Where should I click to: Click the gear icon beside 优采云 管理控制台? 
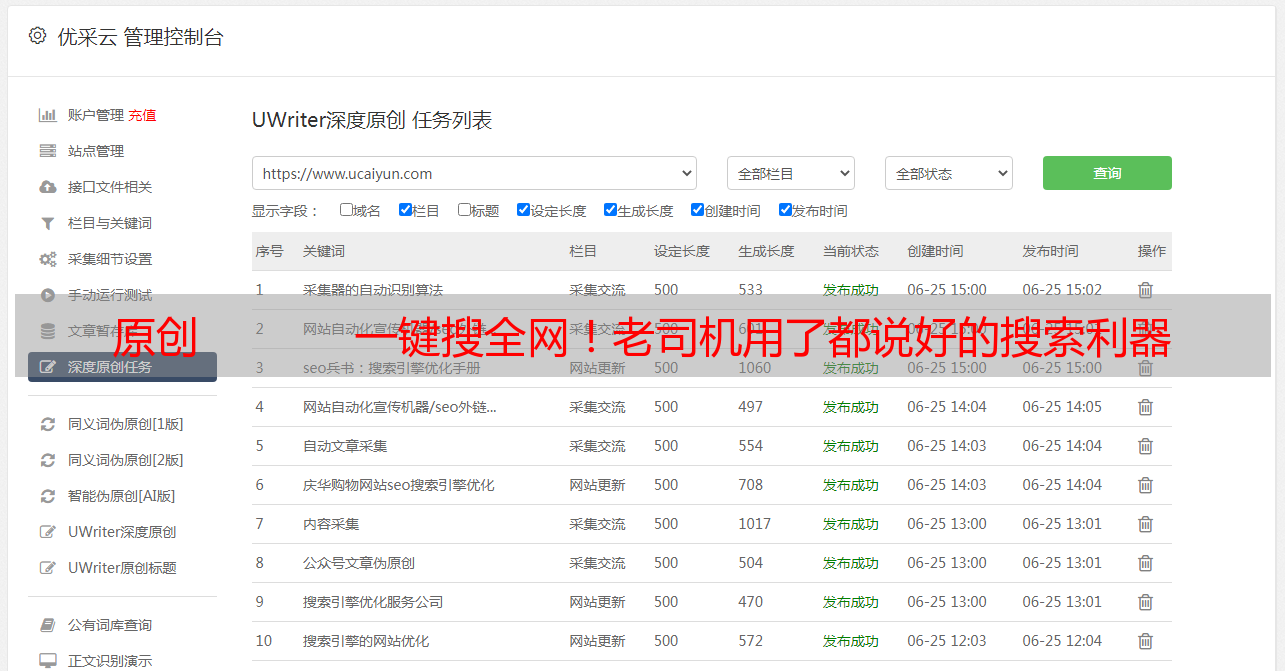37,36
